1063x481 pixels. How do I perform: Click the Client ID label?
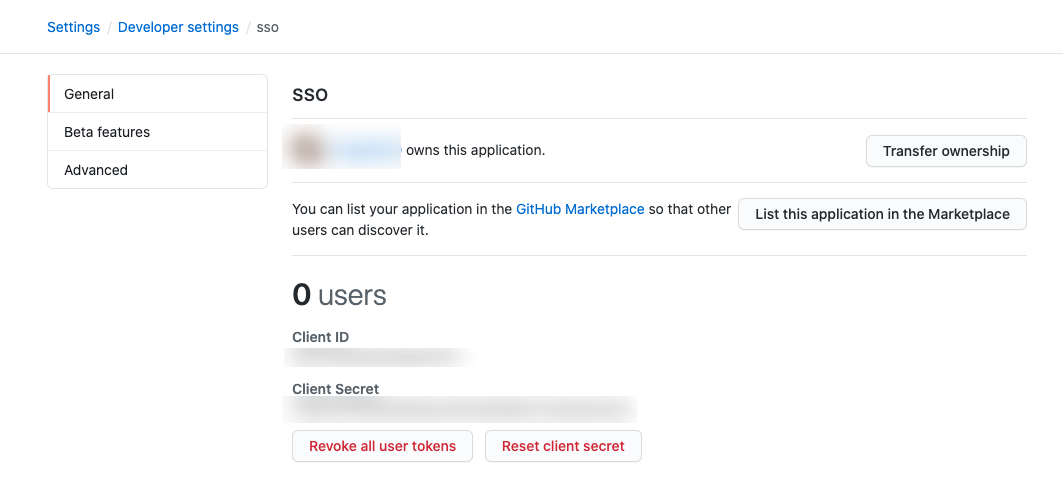(320, 337)
